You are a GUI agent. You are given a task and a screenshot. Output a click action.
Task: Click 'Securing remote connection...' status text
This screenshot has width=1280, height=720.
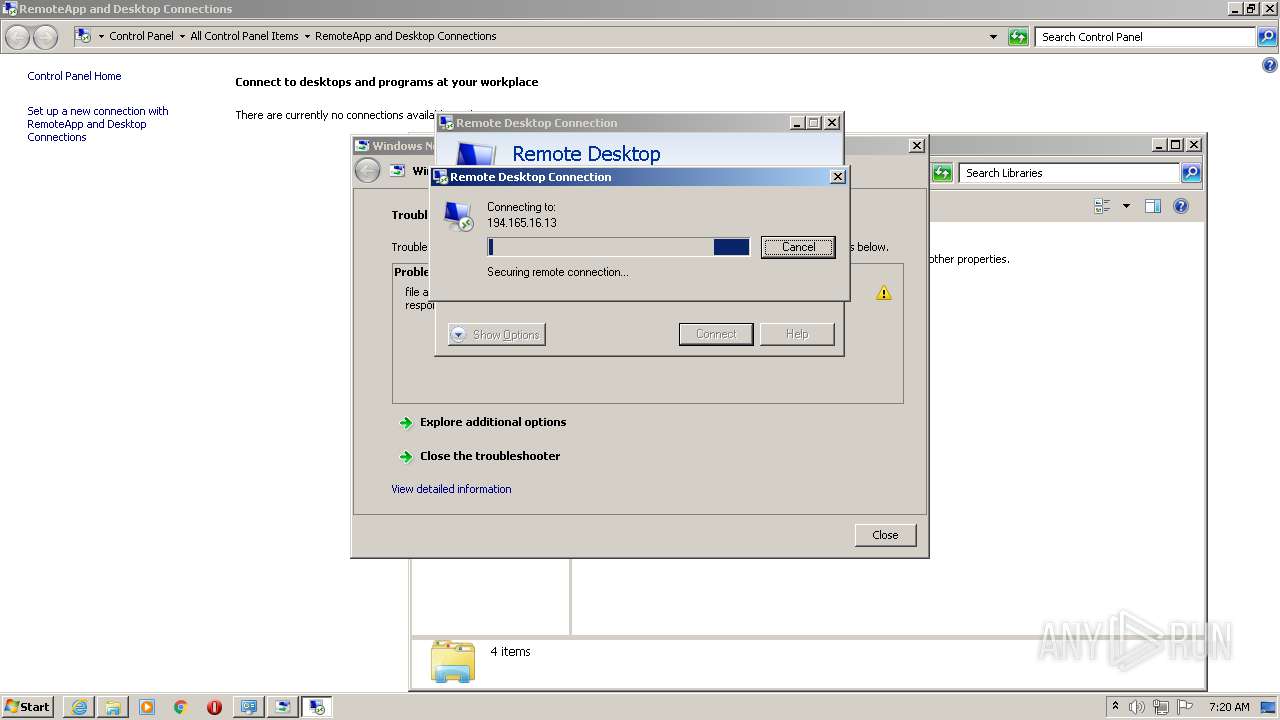point(557,272)
